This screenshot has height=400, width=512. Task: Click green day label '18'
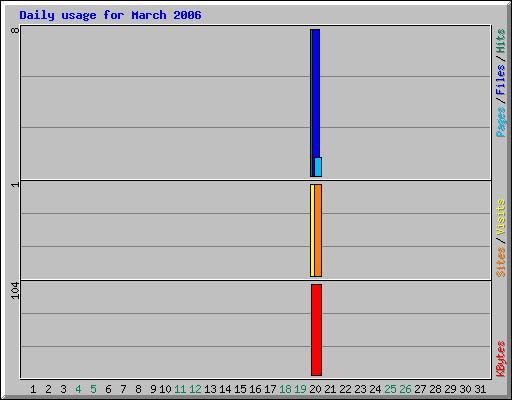(x=285, y=389)
